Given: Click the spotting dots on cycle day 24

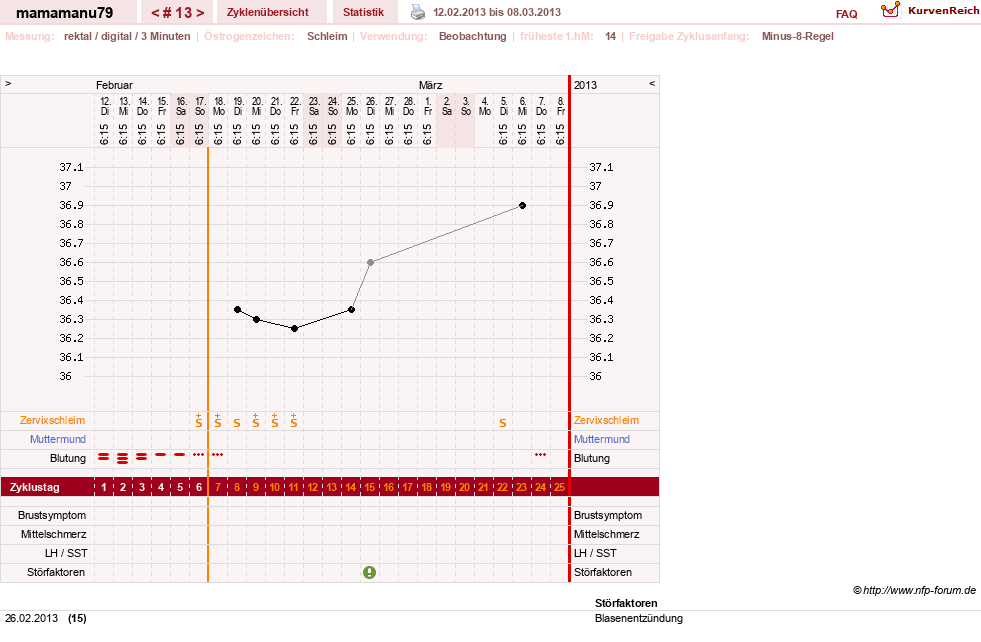Looking at the screenshot, I should pos(541,454).
